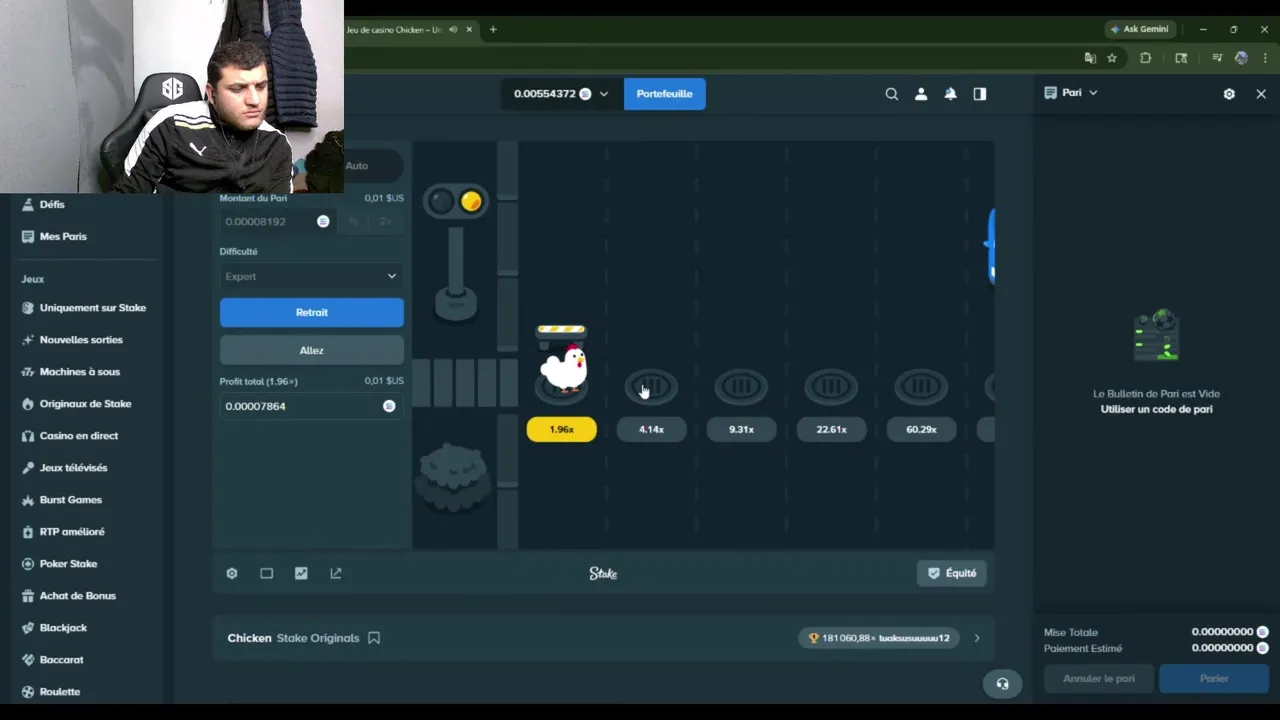The image size is (1280, 720).
Task: Open RTP amélioré category
Action: (72, 532)
